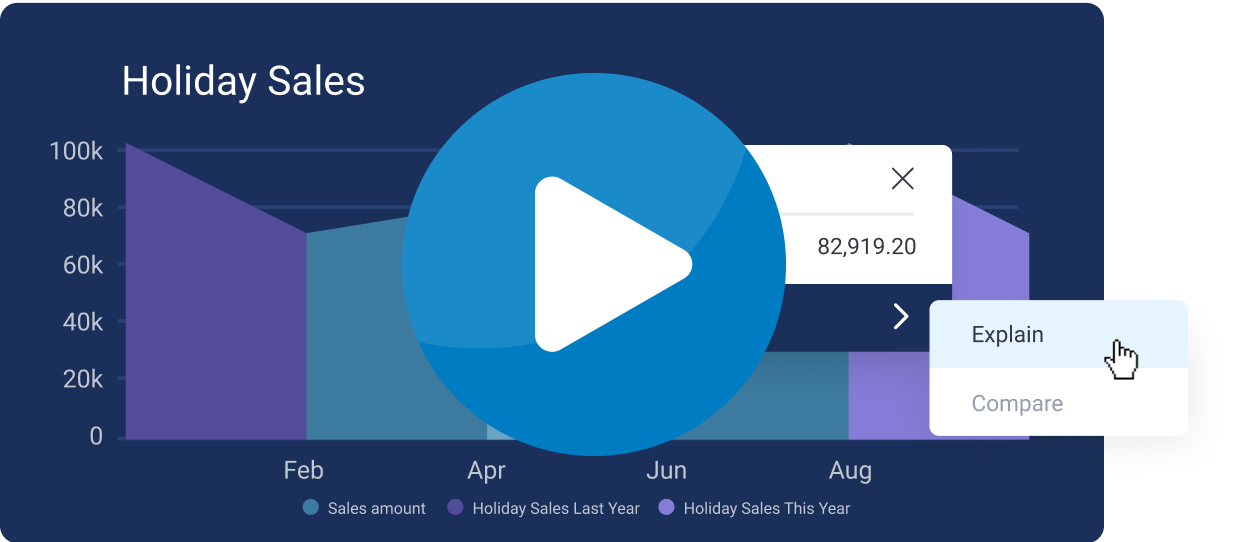Screen dimensions: 1237x542
Task: Click the Holiday Sales Last Year label
Action: pyautogui.click(x=556, y=509)
